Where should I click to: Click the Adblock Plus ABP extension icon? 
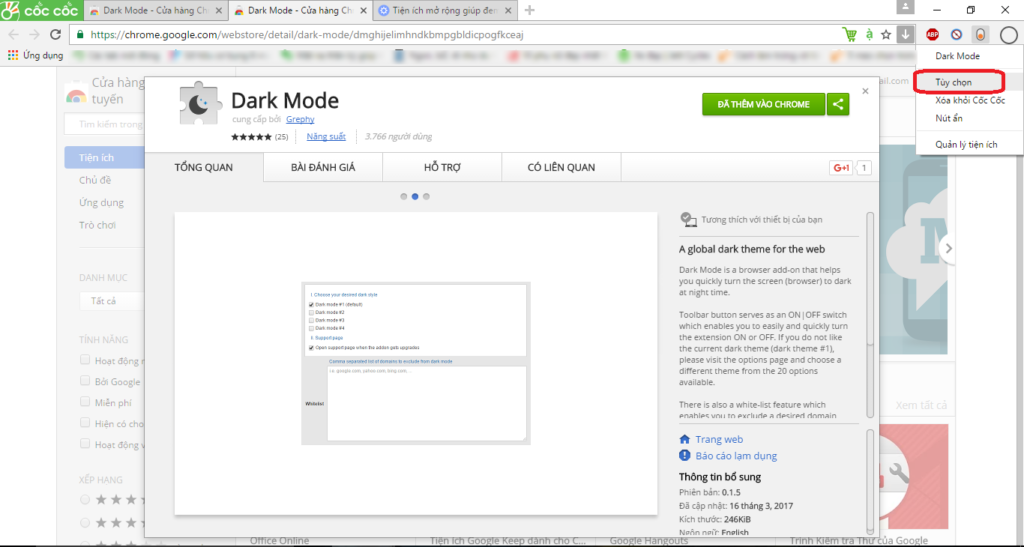932,34
